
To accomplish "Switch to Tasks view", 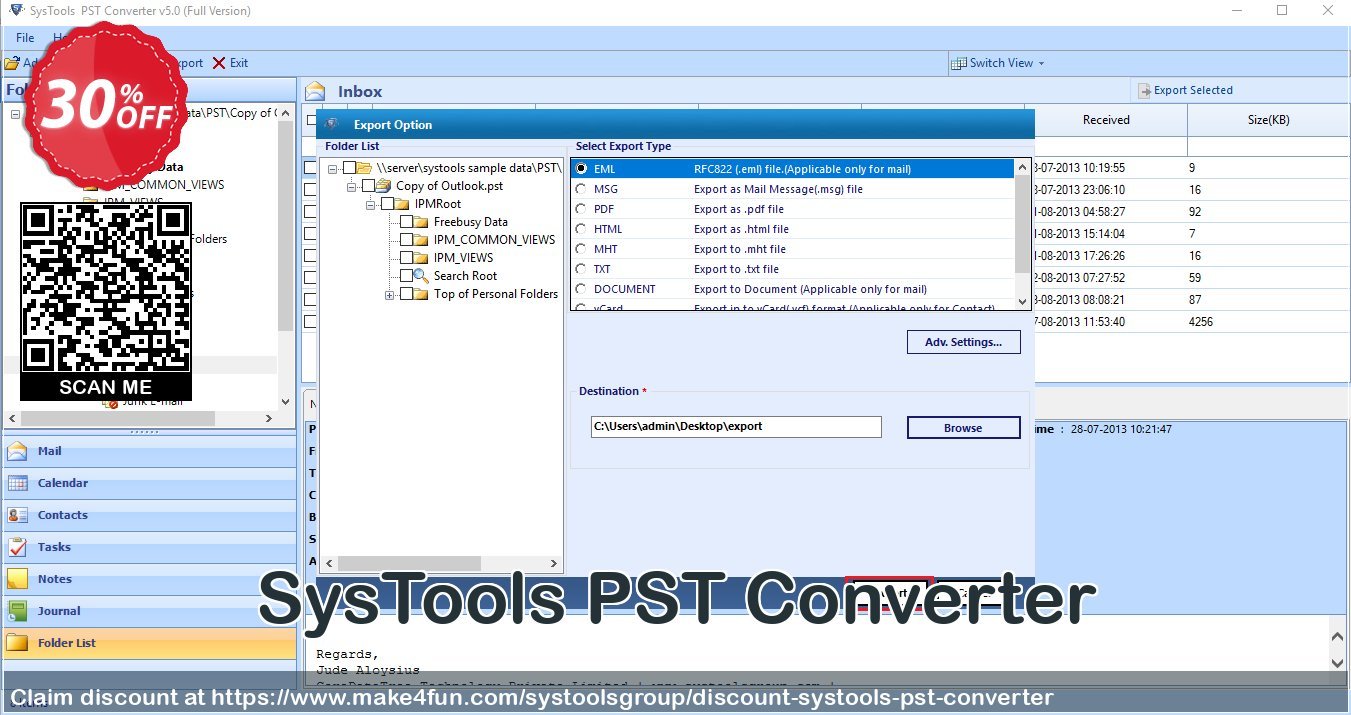I will click(149, 547).
